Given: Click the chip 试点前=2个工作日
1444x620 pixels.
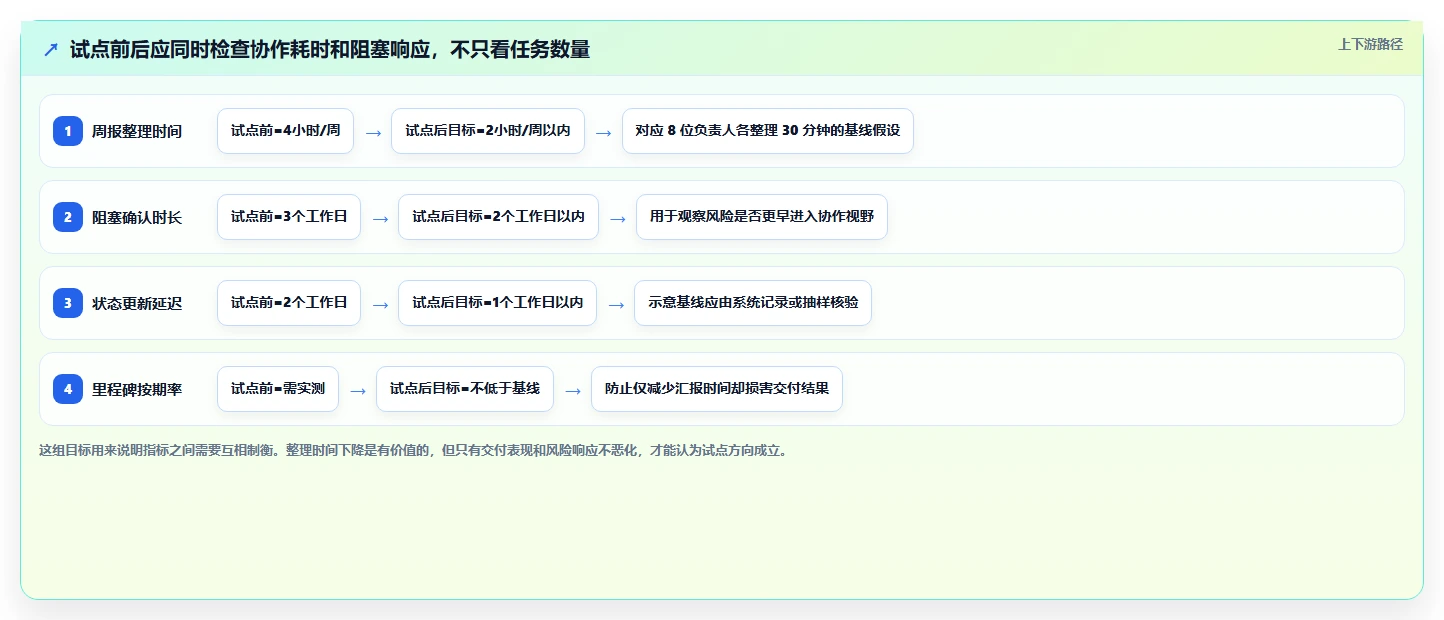Looking at the screenshot, I should click(289, 303).
